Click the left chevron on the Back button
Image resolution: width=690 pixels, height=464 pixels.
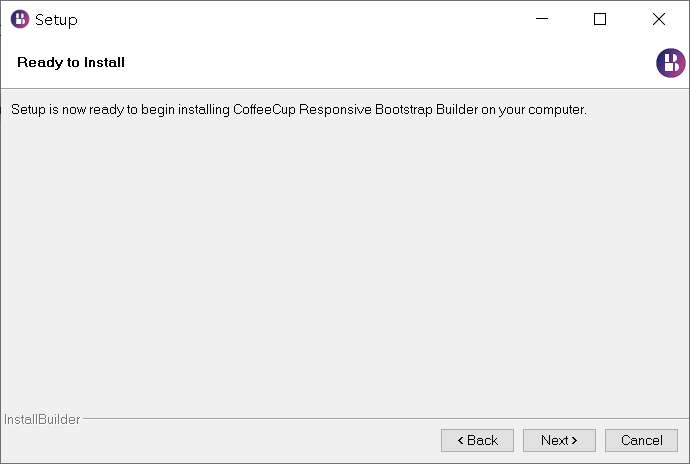tap(461, 441)
